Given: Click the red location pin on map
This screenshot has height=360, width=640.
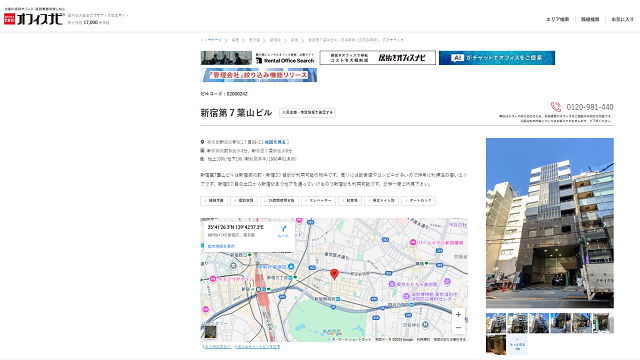Looking at the screenshot, I should pos(334,274).
